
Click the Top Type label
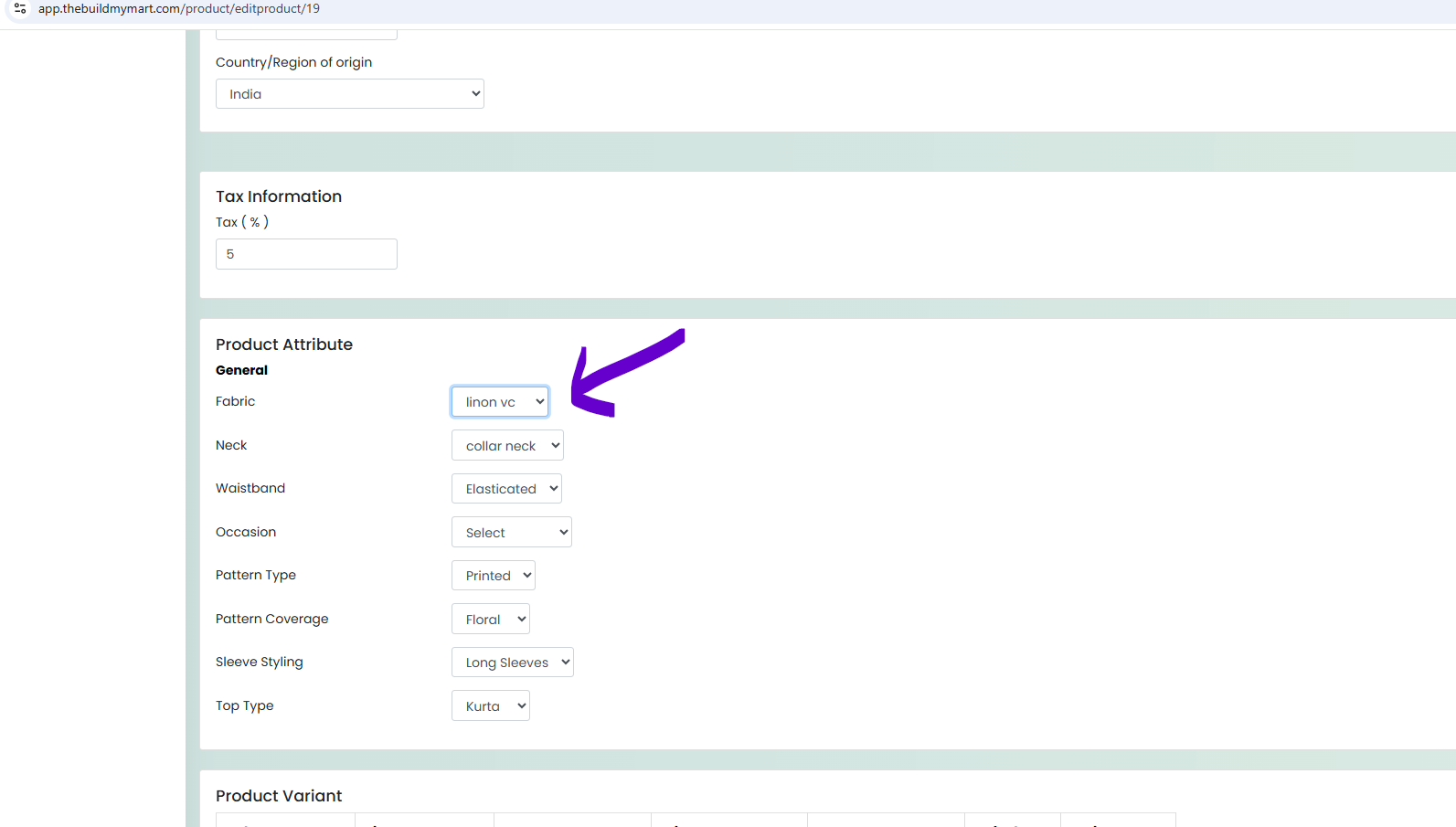(245, 705)
